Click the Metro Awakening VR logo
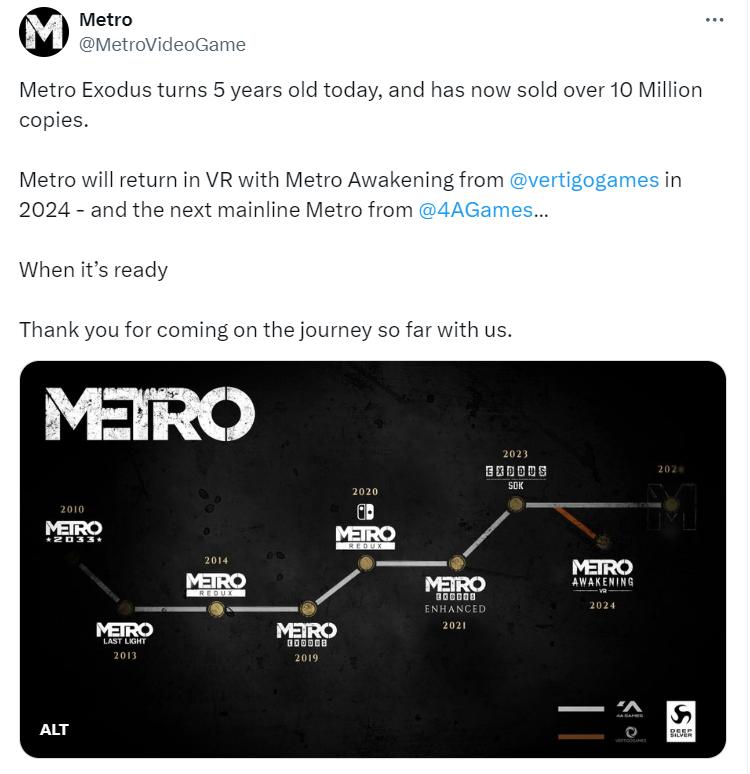The width and height of the screenshot is (750, 774). (602, 573)
